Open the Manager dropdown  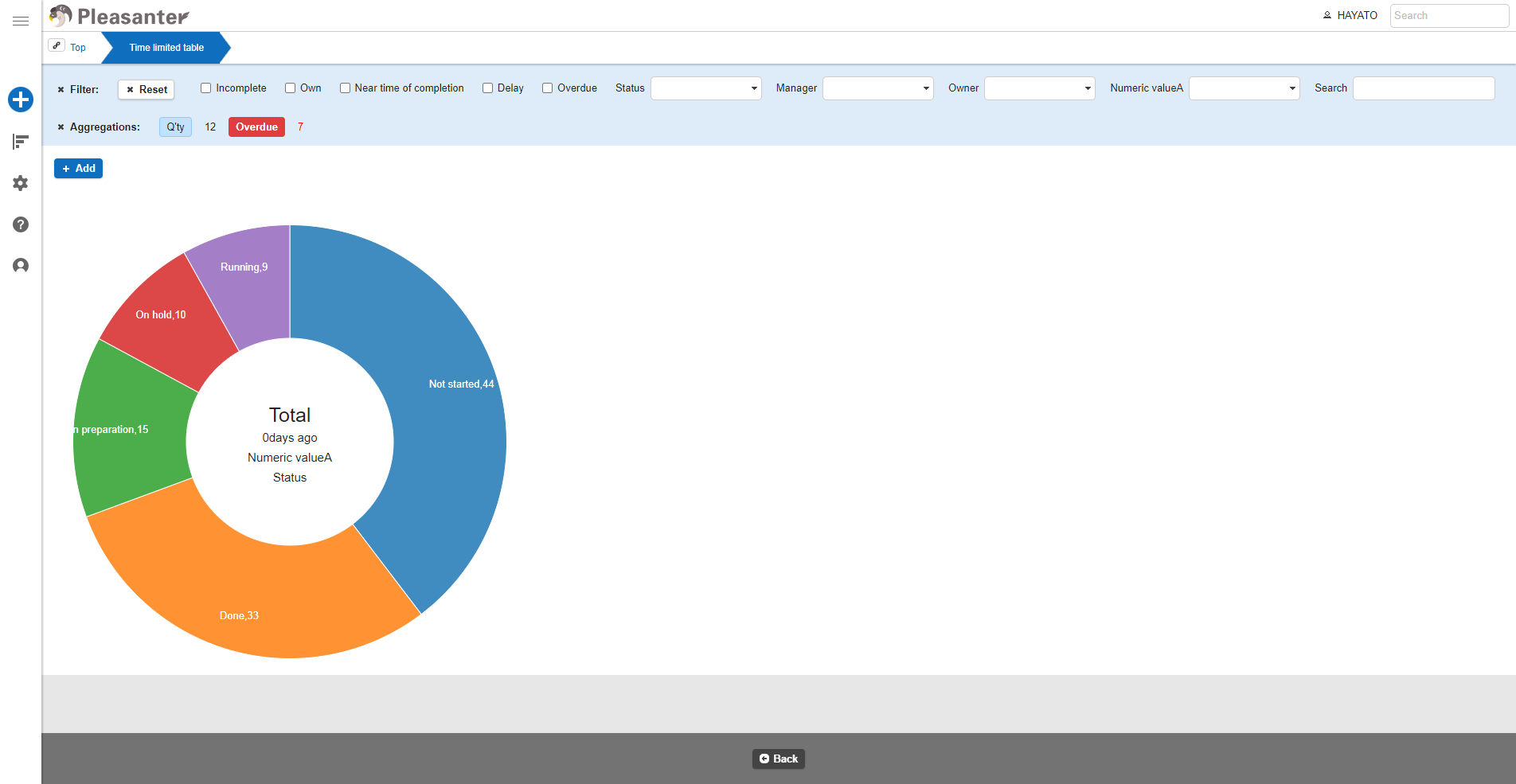pos(878,88)
